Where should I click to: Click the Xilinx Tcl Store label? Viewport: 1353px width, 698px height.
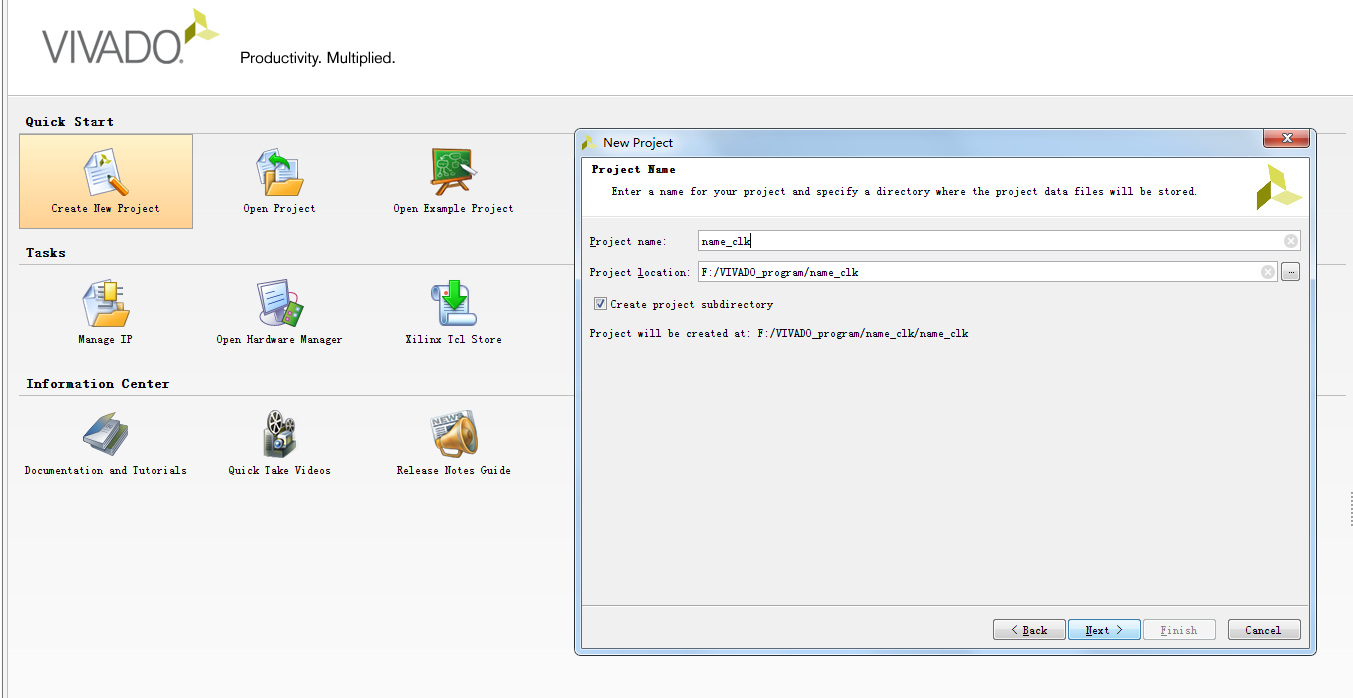pos(454,340)
